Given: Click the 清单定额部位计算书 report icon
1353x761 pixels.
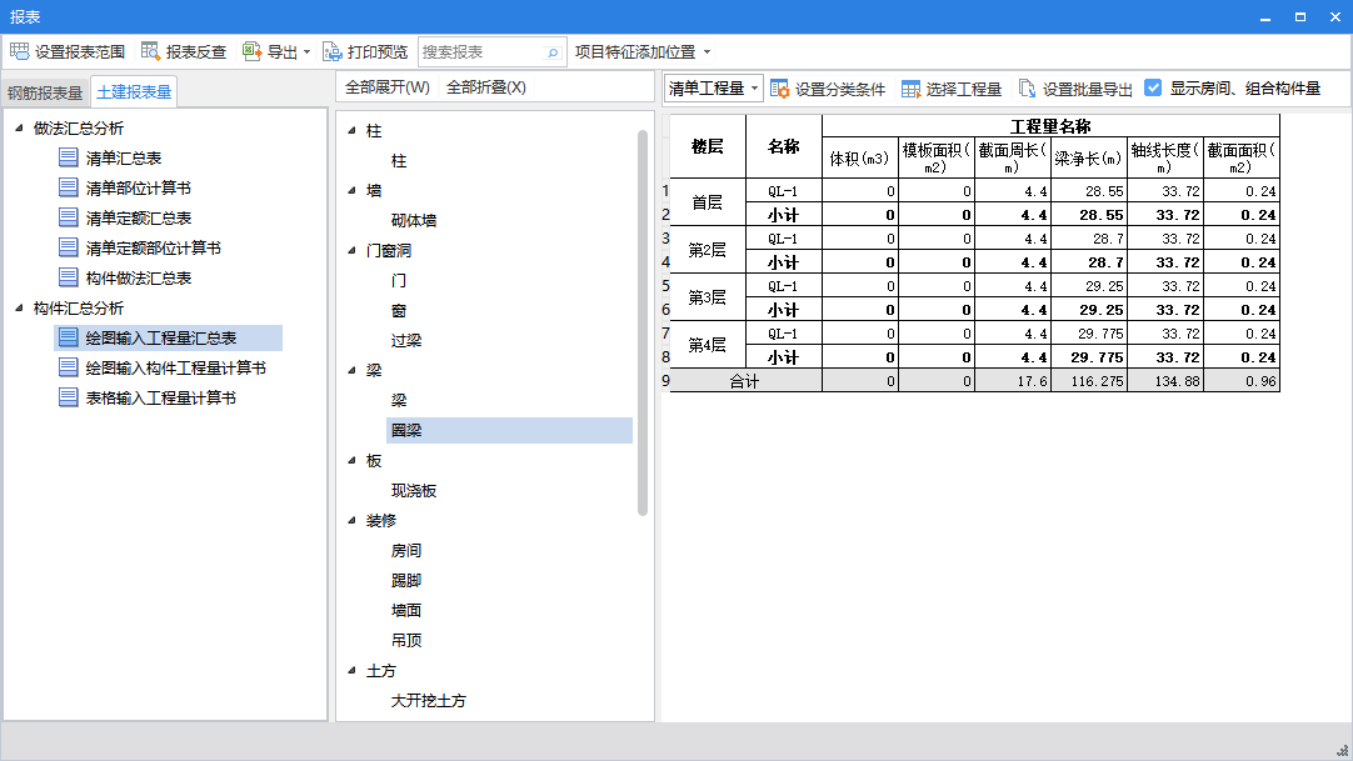Looking at the screenshot, I should pyautogui.click(x=68, y=247).
